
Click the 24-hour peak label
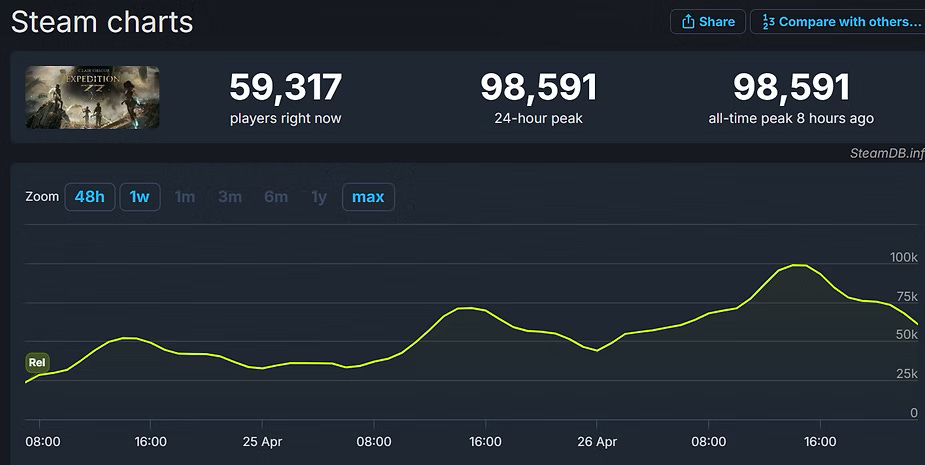pyautogui.click(x=539, y=119)
